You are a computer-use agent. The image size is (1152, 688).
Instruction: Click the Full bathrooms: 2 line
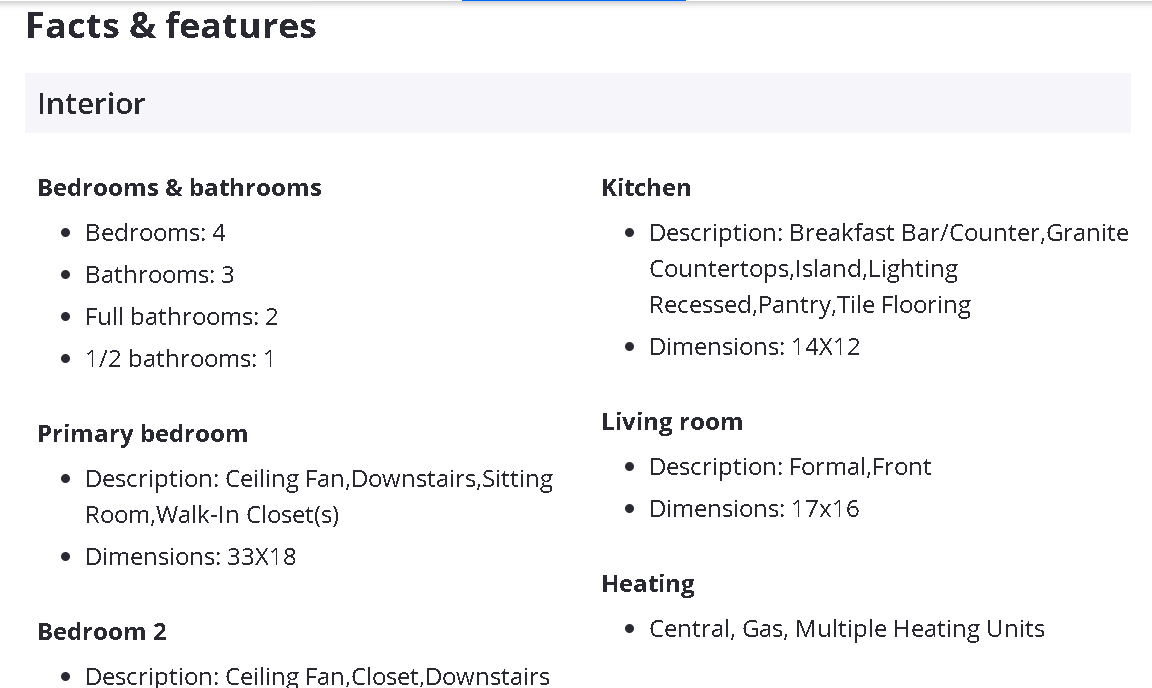[181, 317]
